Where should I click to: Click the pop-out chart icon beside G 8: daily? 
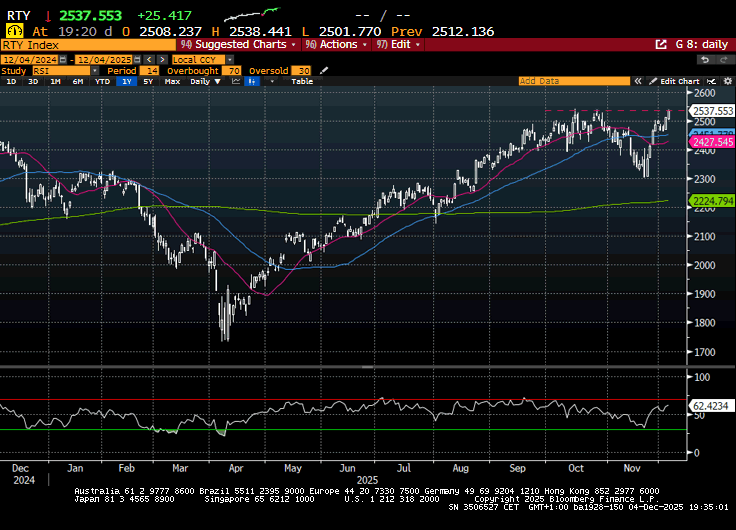point(660,45)
